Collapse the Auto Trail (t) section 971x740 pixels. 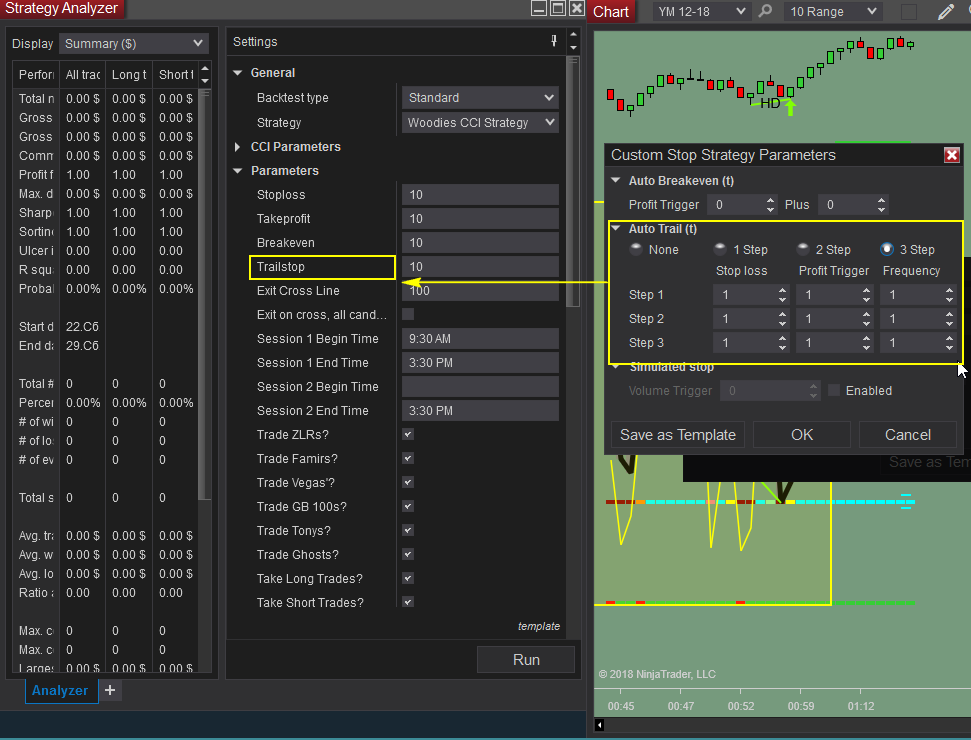tap(616, 229)
